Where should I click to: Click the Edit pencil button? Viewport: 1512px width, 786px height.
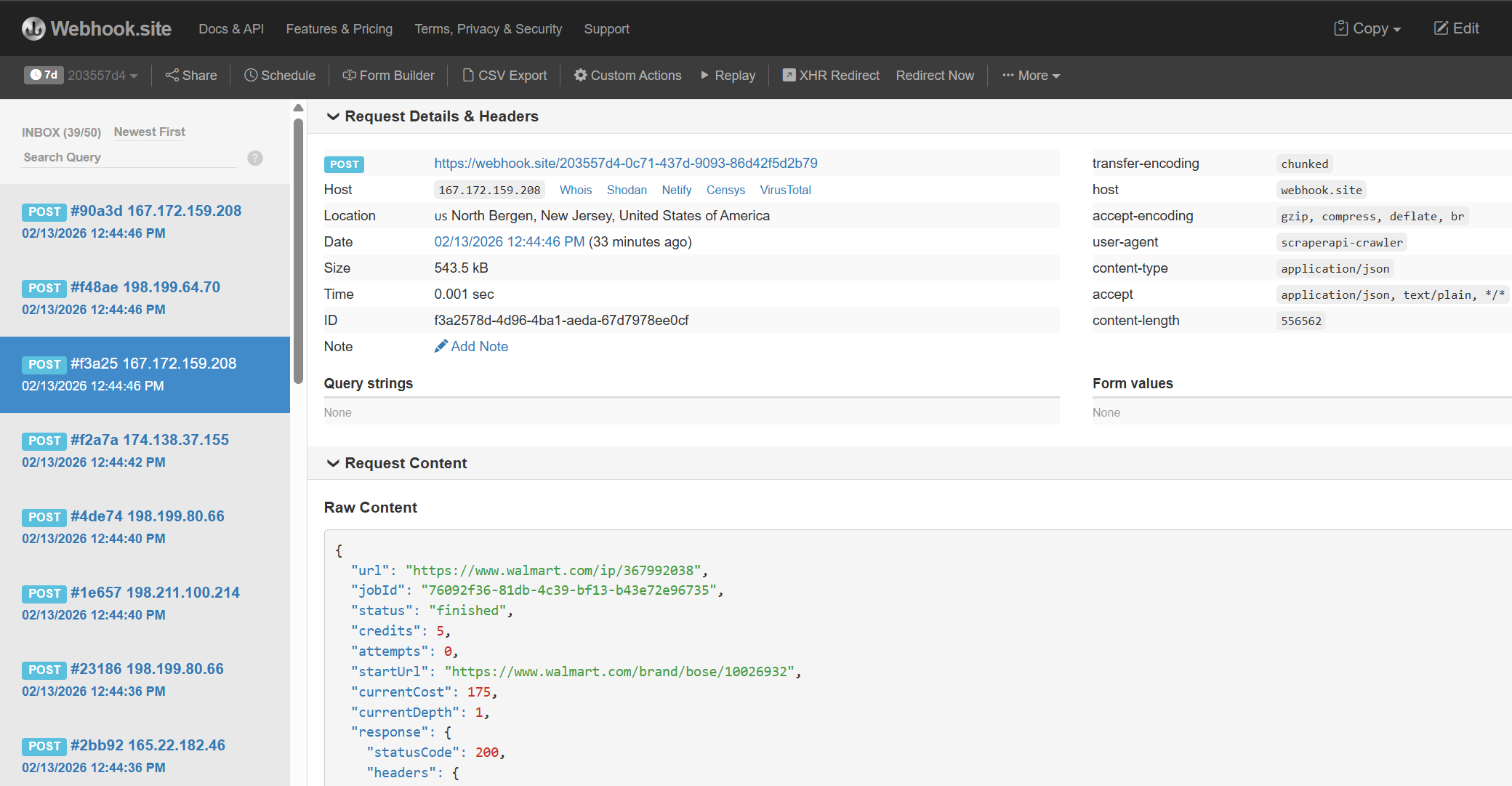pyautogui.click(x=1456, y=28)
